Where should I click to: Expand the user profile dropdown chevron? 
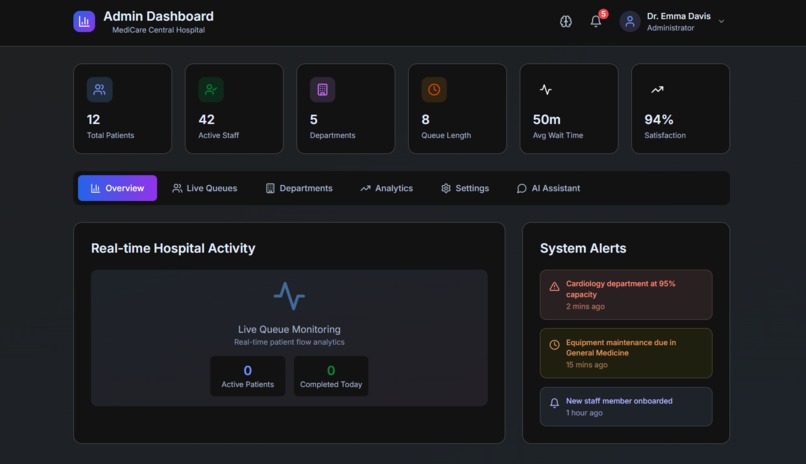721,22
